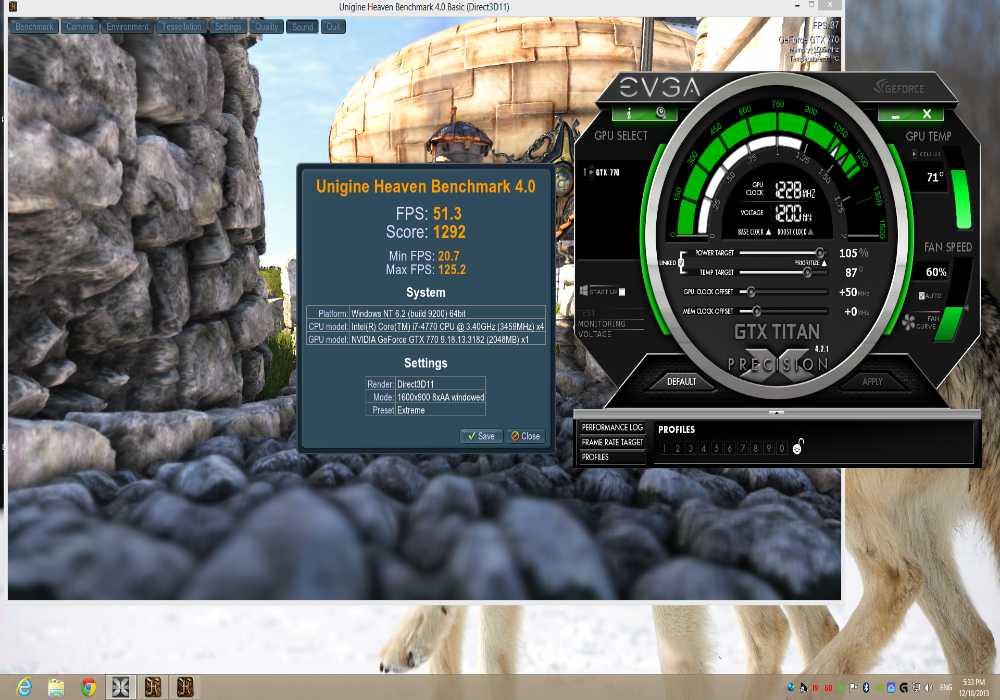
Task: Close the benchmark results dialog
Action: coord(526,436)
